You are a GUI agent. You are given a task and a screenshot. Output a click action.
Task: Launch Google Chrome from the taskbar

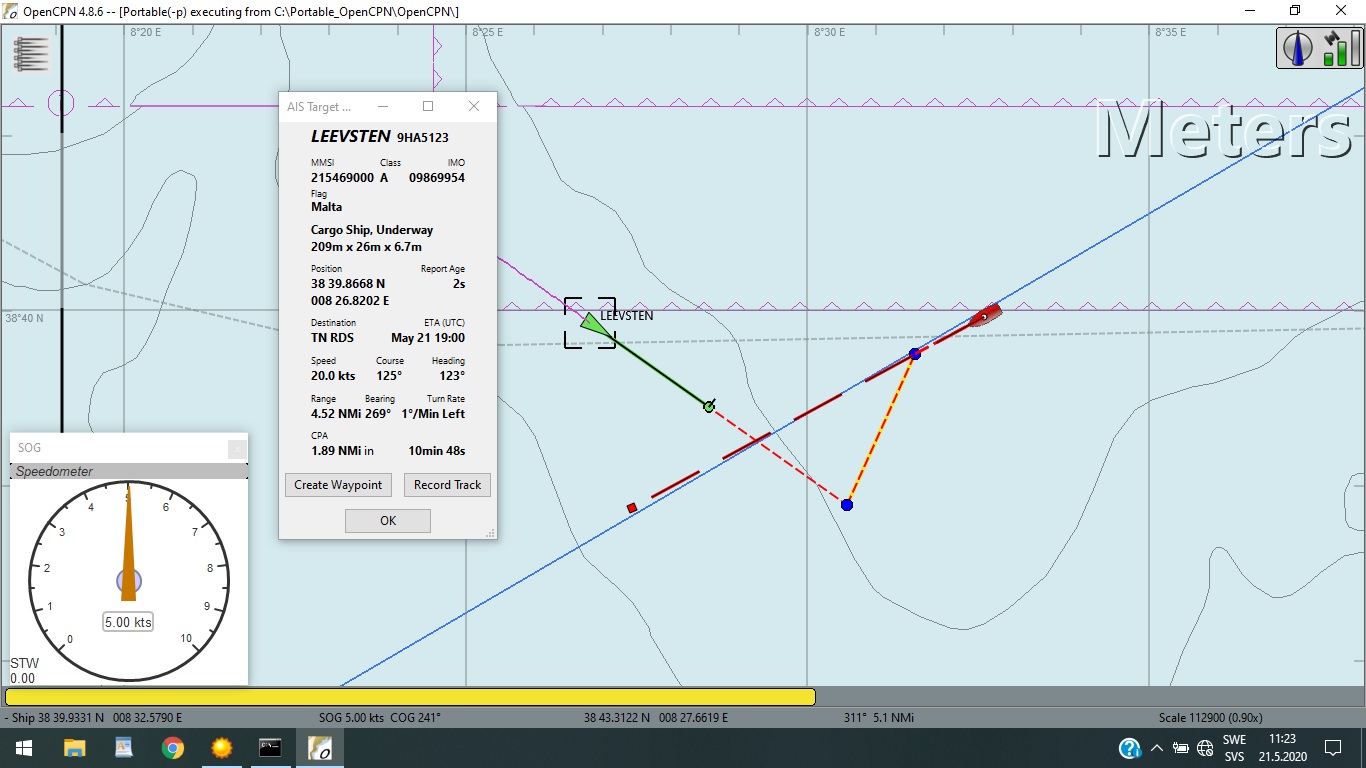(173, 748)
